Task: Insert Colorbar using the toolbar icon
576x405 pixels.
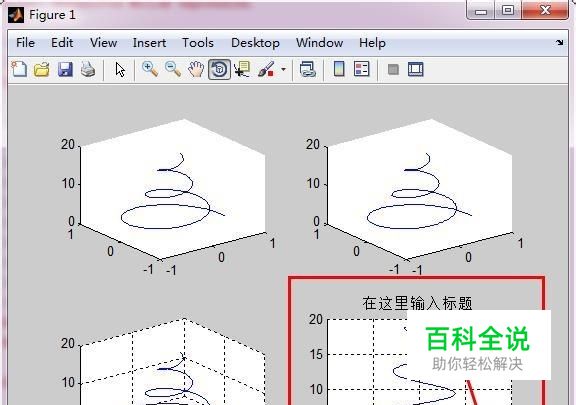Action: click(x=339, y=69)
